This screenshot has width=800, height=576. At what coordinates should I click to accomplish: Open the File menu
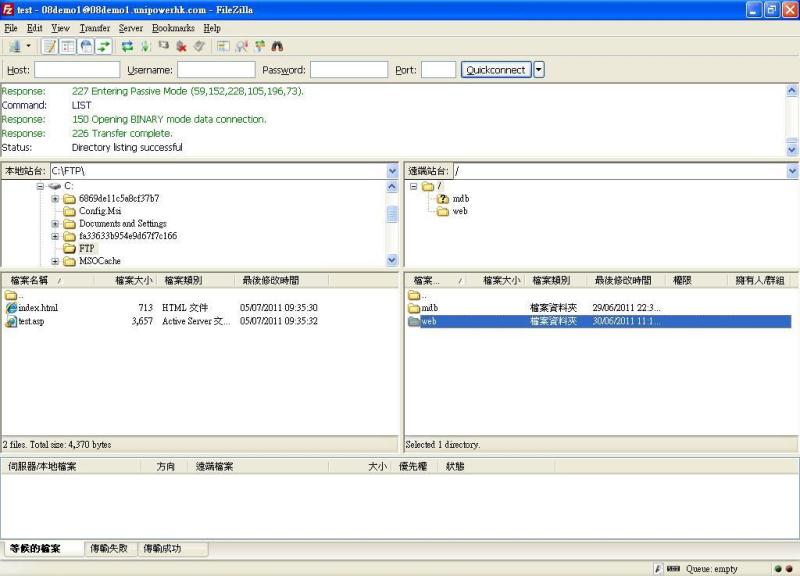[x=11, y=28]
